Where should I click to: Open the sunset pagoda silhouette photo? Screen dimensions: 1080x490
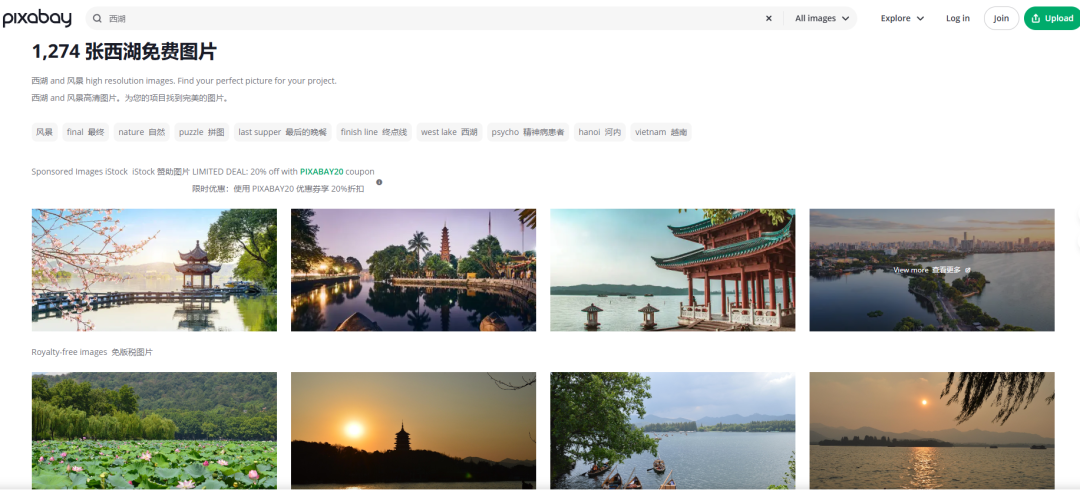[x=413, y=431]
